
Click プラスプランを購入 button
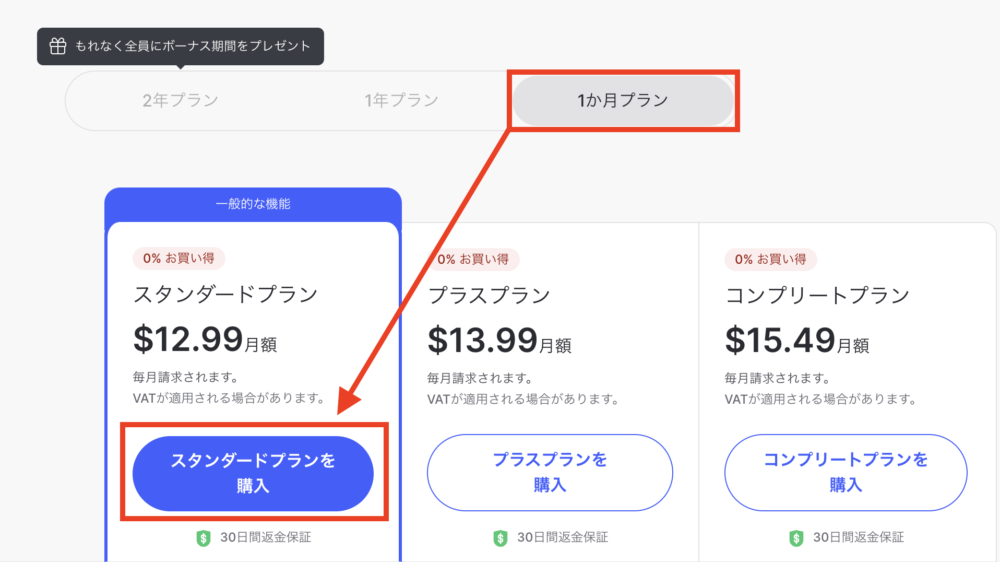pyautogui.click(x=550, y=473)
